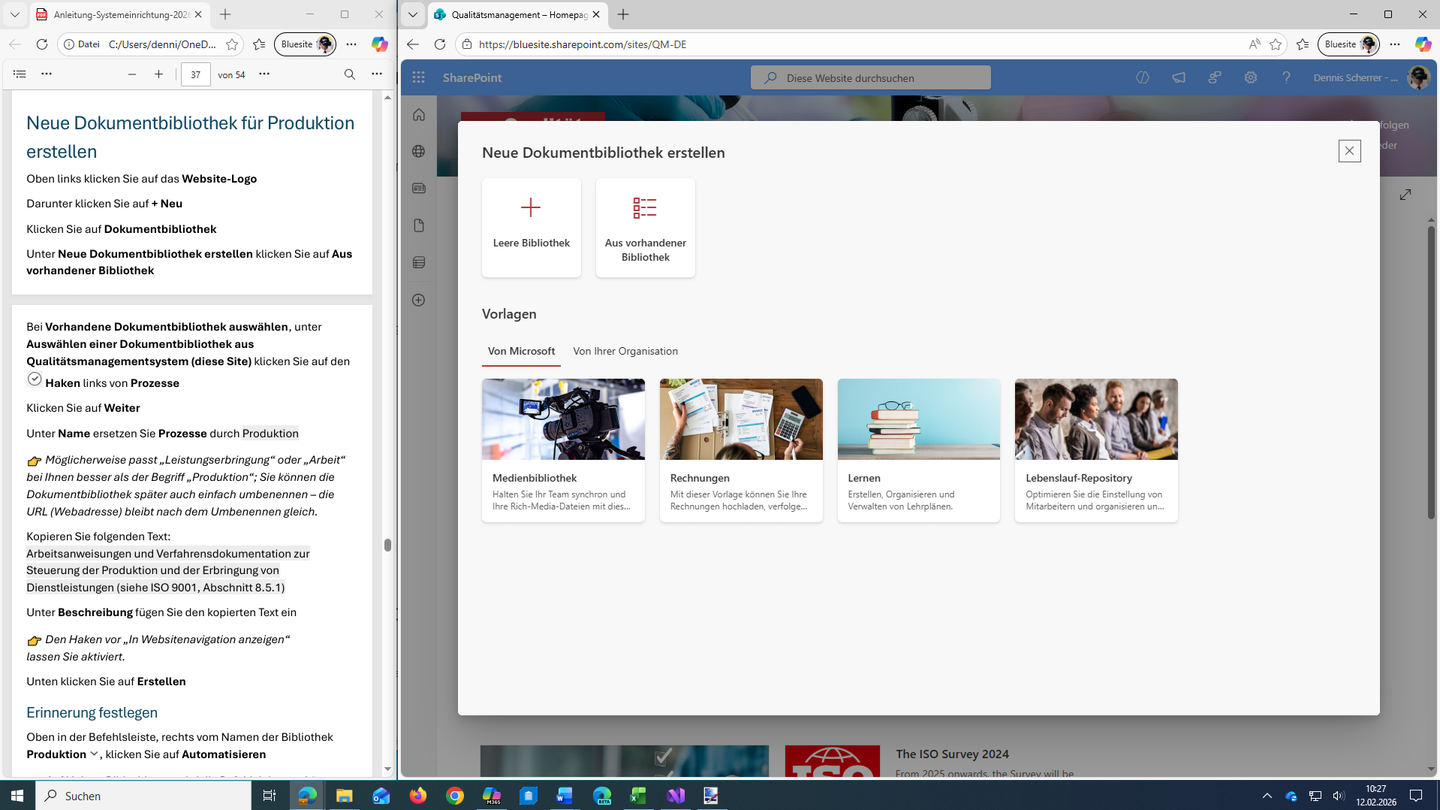Click the PDF page number field

(x=196, y=74)
